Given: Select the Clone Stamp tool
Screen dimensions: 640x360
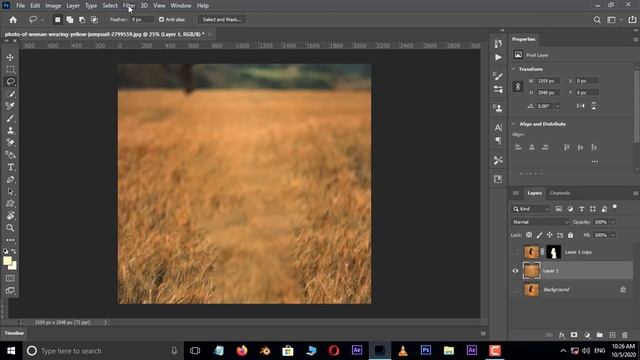Looking at the screenshot, I should tap(10, 131).
